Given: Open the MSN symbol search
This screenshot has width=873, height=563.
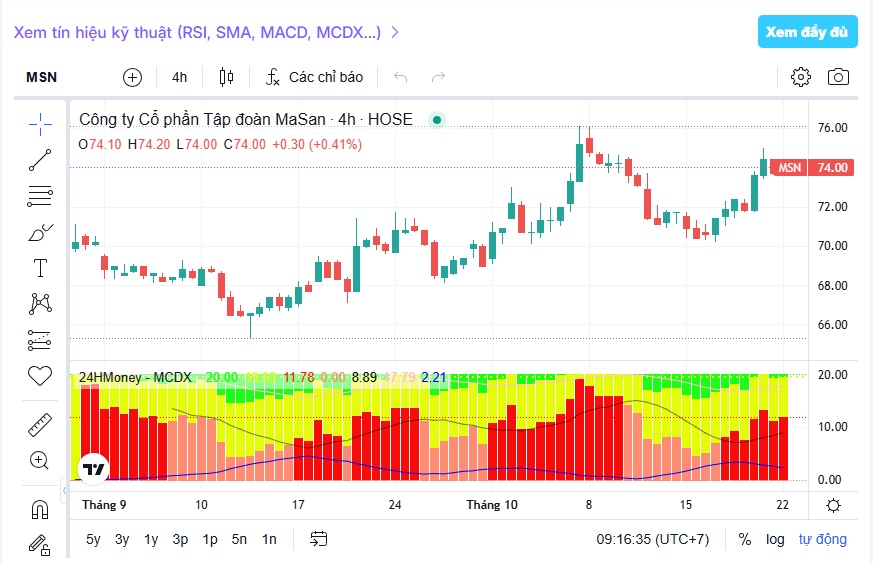Looking at the screenshot, I should pyautogui.click(x=42, y=77).
